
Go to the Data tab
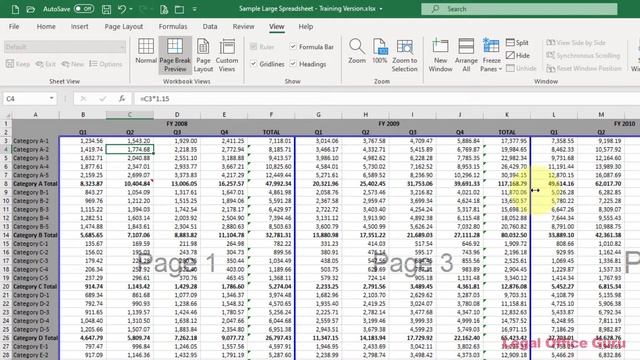point(210,27)
